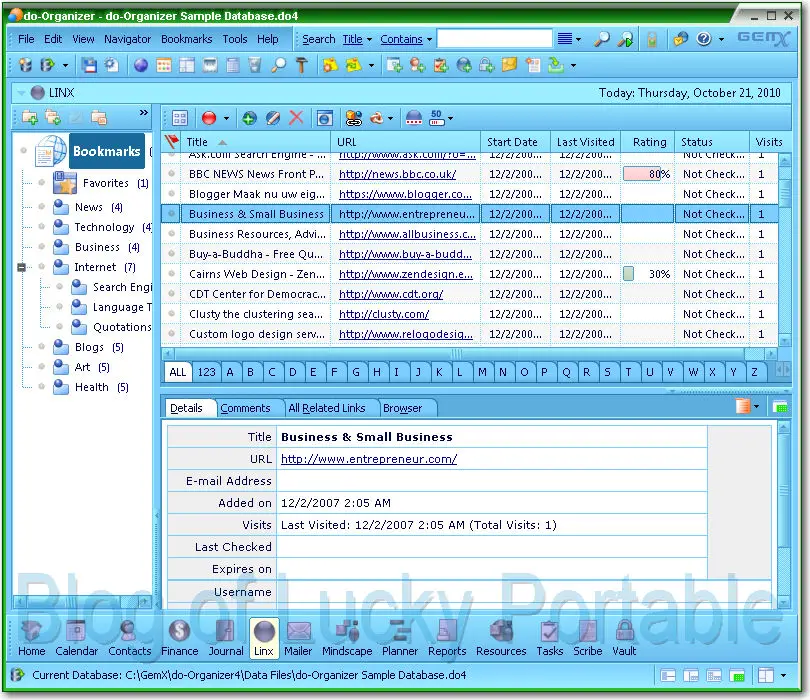Image resolution: width=810 pixels, height=700 pixels.
Task: Click the find next magnifier with green arrow
Action: [625, 39]
